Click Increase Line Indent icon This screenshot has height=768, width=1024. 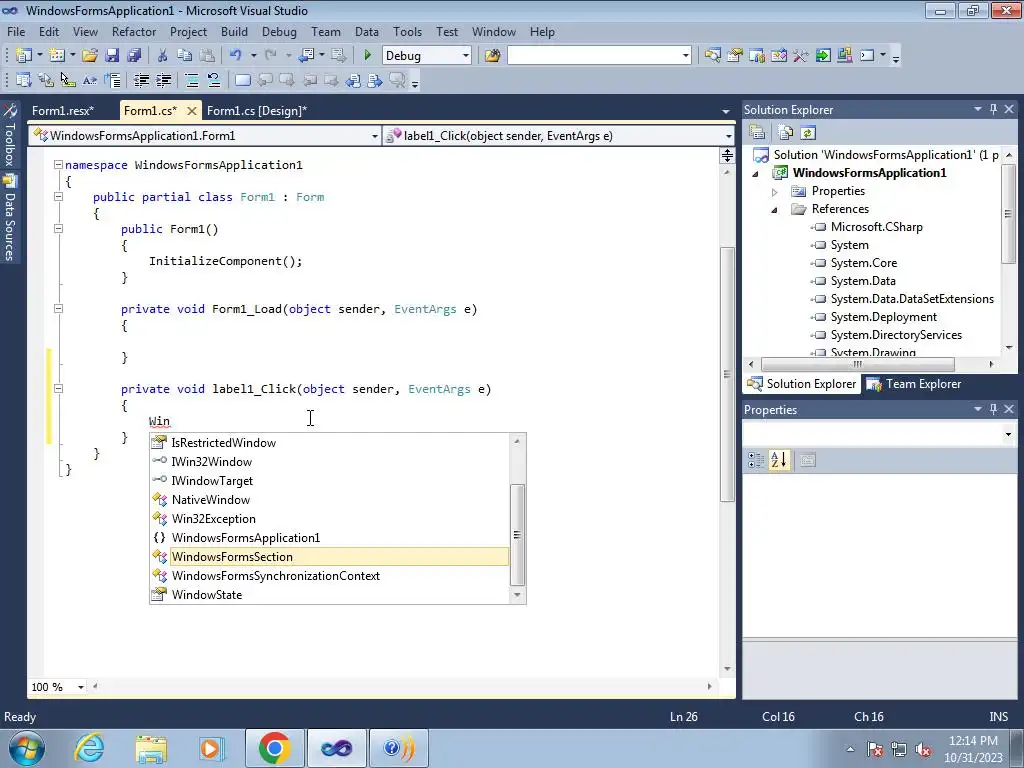click(163, 80)
